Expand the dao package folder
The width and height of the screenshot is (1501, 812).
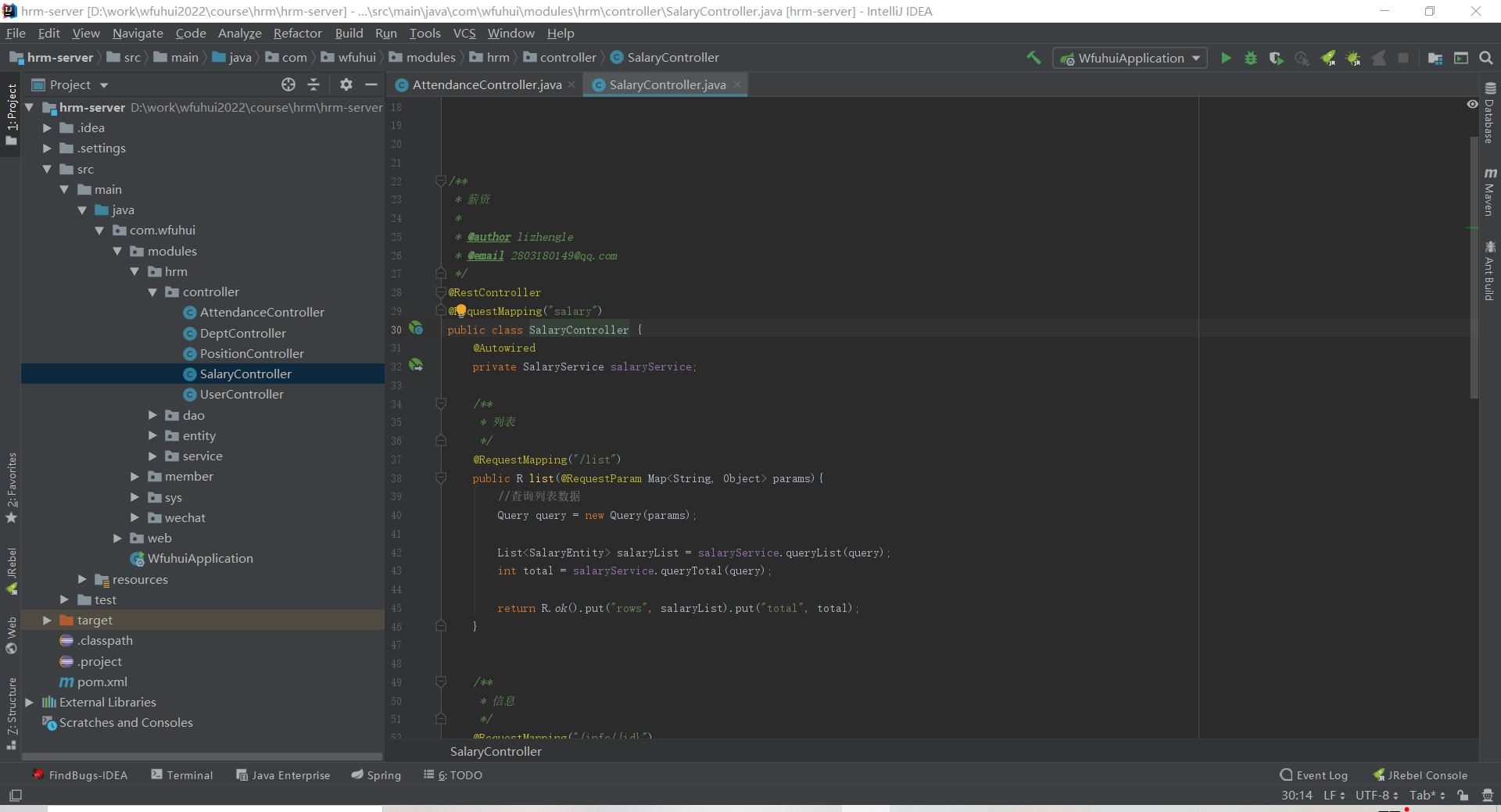(x=153, y=415)
